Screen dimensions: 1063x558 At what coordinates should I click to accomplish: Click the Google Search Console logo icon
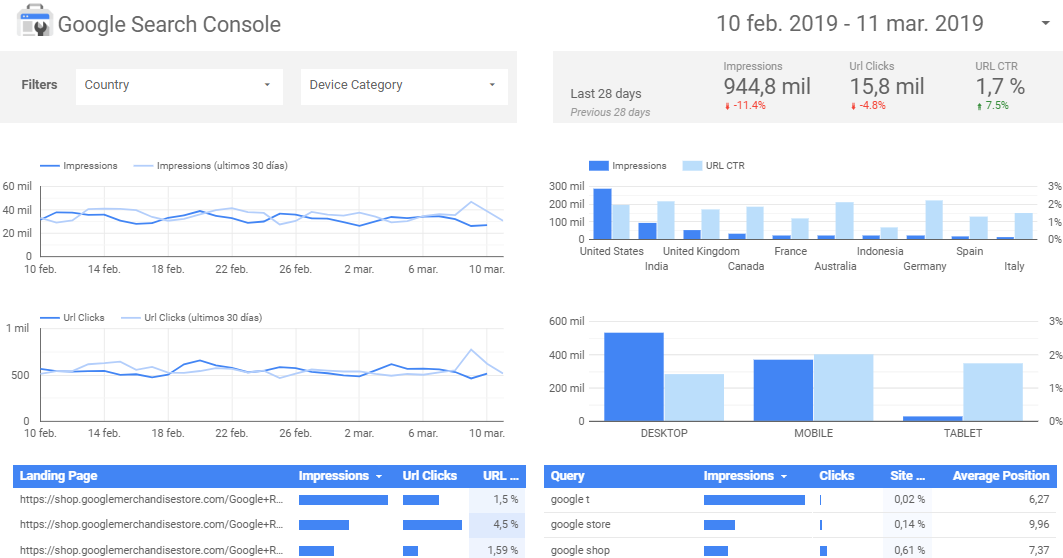click(x=34, y=22)
